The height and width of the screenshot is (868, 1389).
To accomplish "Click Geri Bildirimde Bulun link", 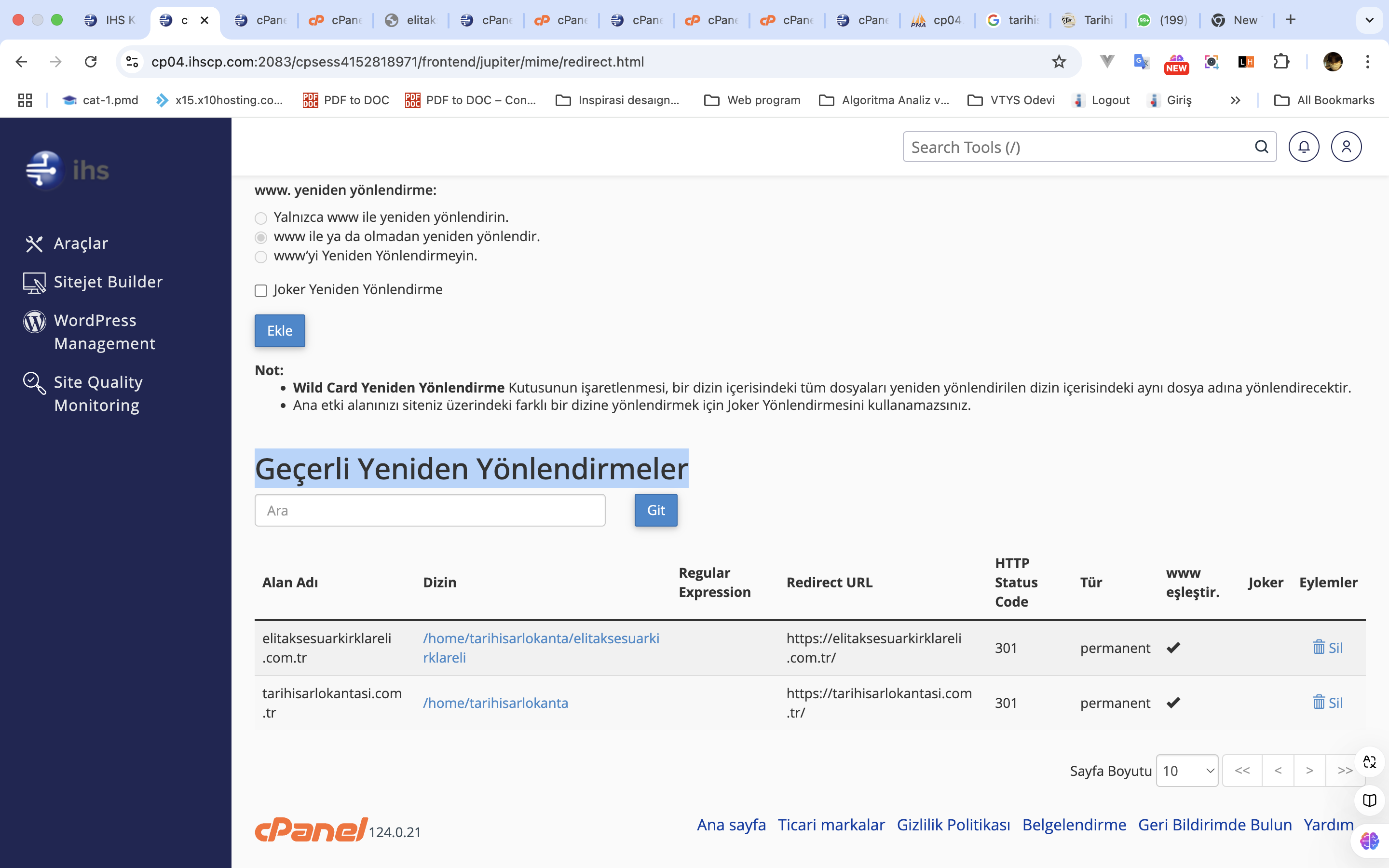I will (1214, 825).
